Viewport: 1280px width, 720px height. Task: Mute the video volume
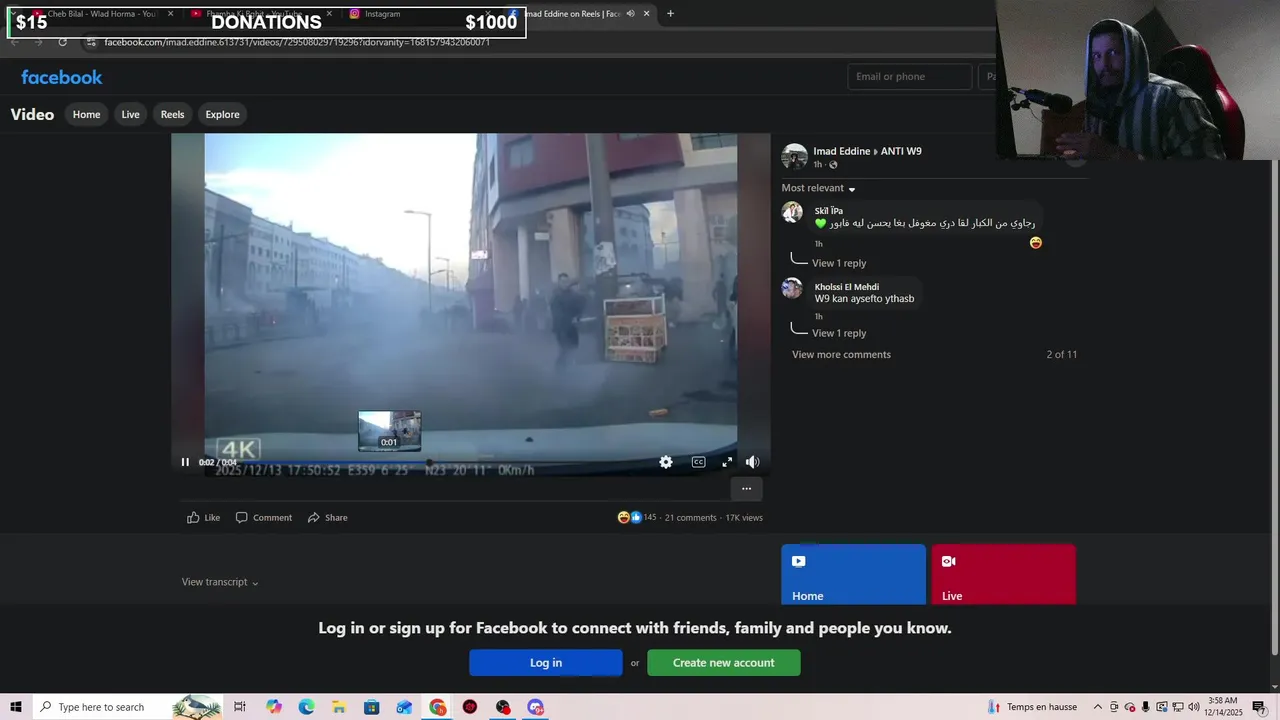[x=753, y=462]
